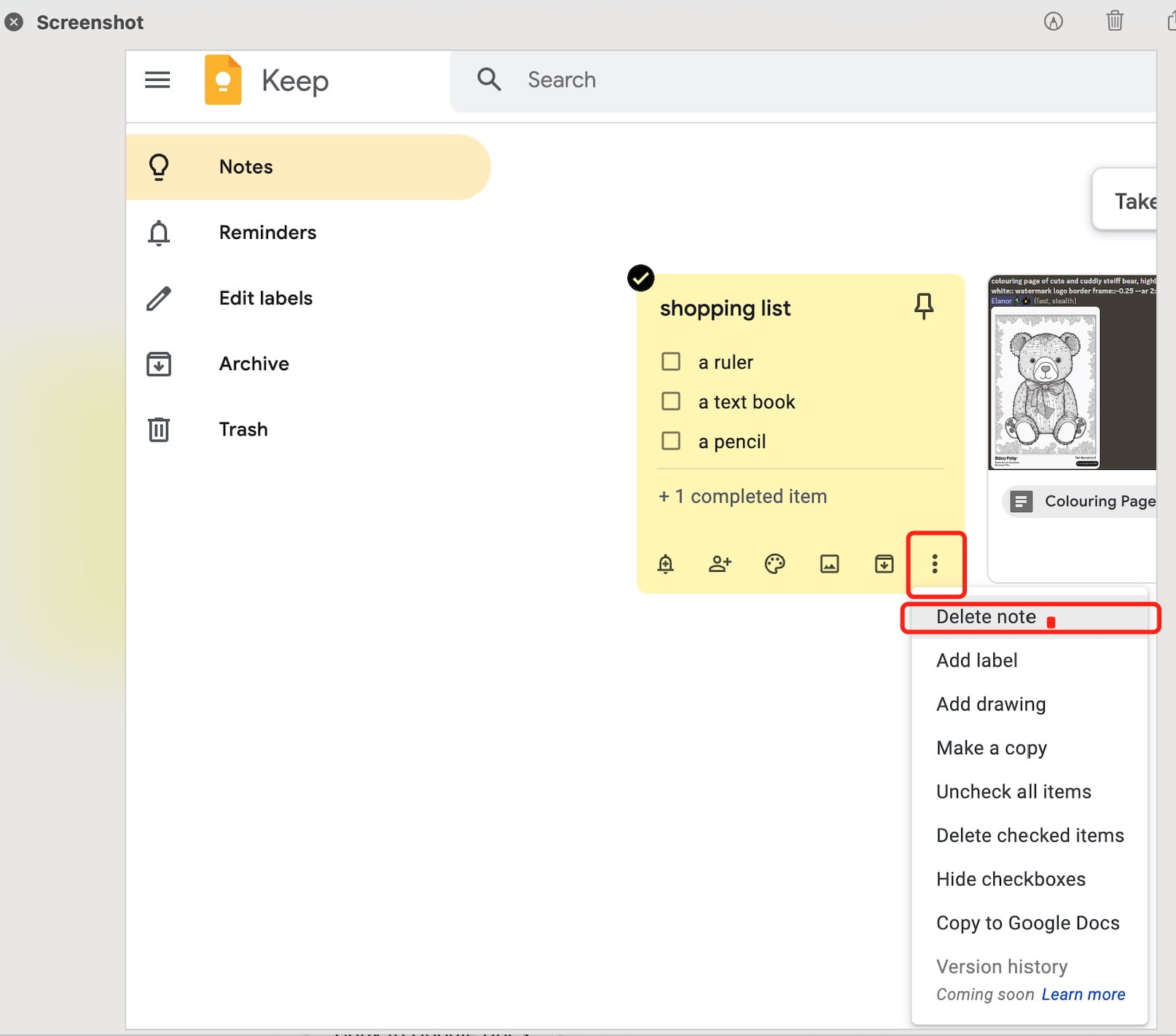Viewport: 1176px width, 1036px height.
Task: Open Archive in the sidebar
Action: 308,364
